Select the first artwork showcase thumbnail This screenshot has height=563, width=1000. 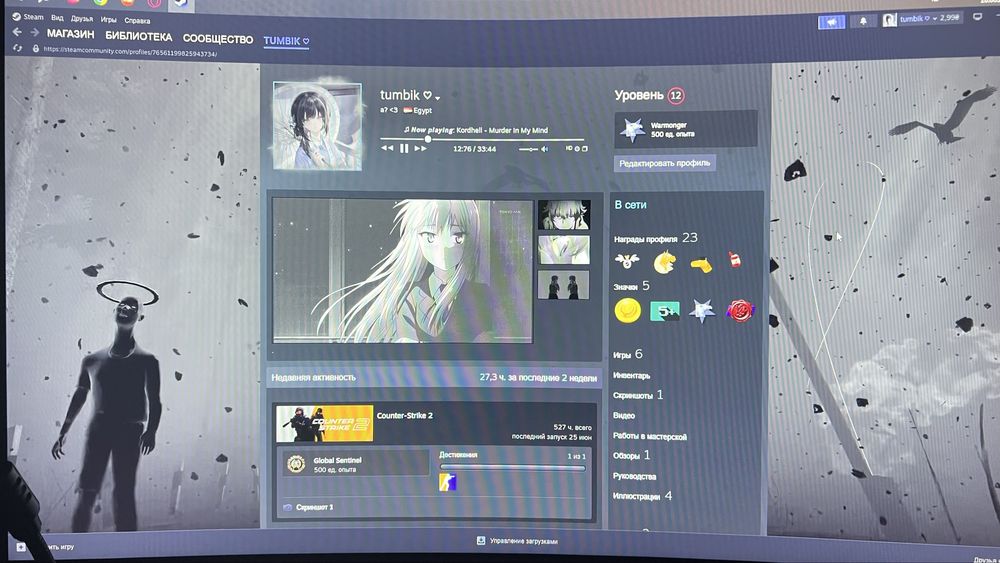click(x=564, y=215)
